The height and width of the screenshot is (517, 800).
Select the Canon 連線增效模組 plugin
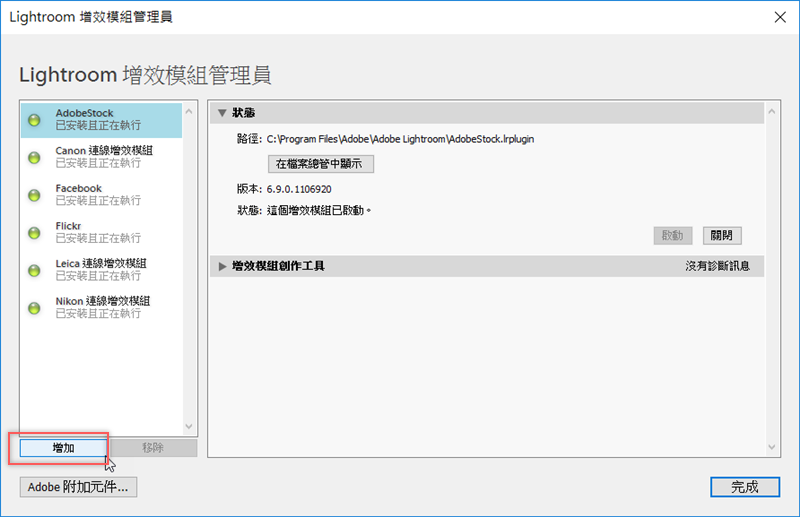[x=102, y=157]
